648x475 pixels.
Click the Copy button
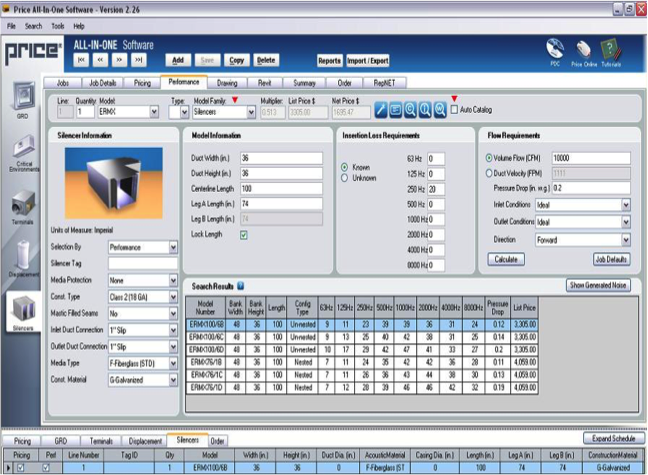click(236, 60)
